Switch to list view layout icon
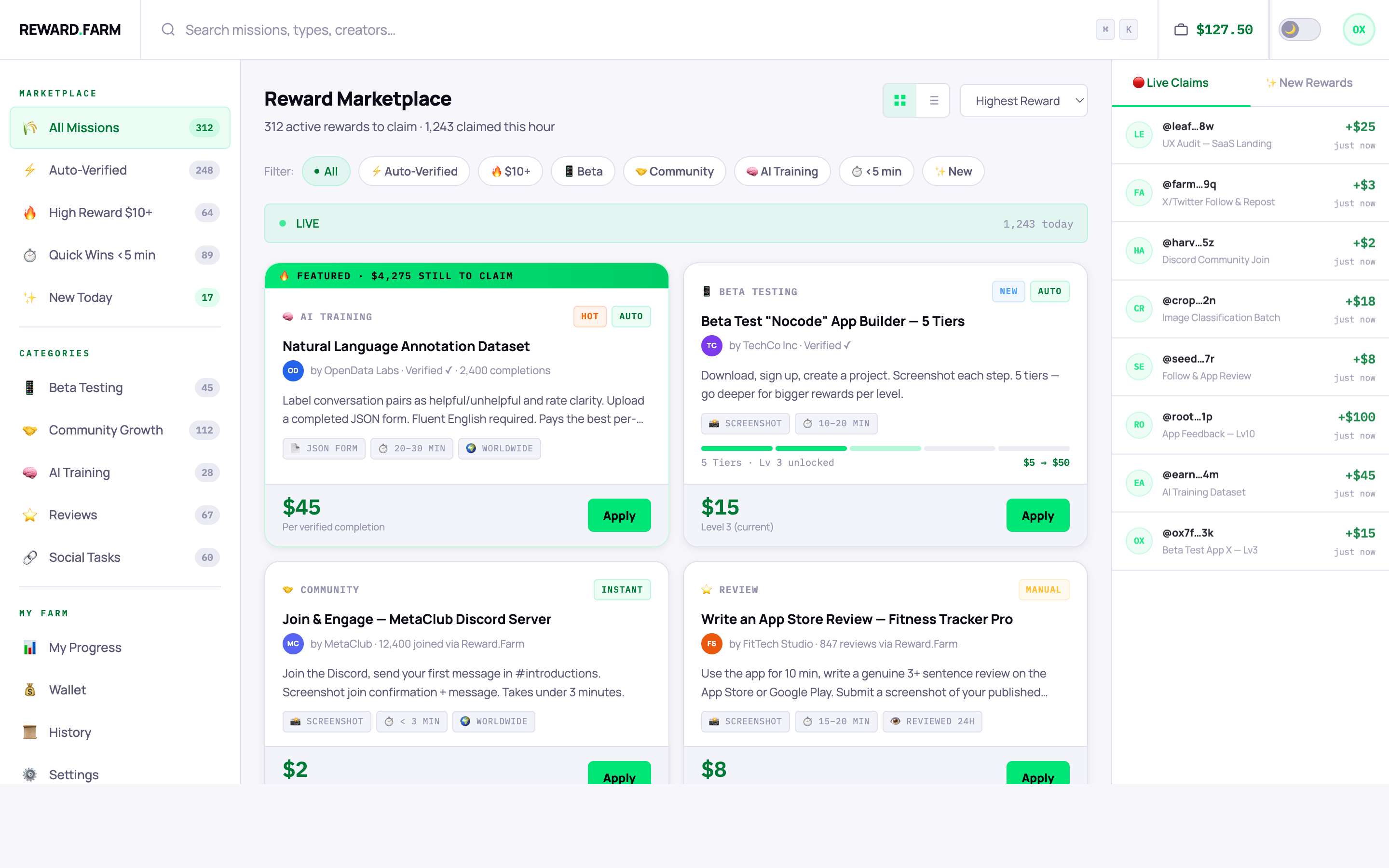Viewport: 1389px width, 868px height. pos(934,100)
